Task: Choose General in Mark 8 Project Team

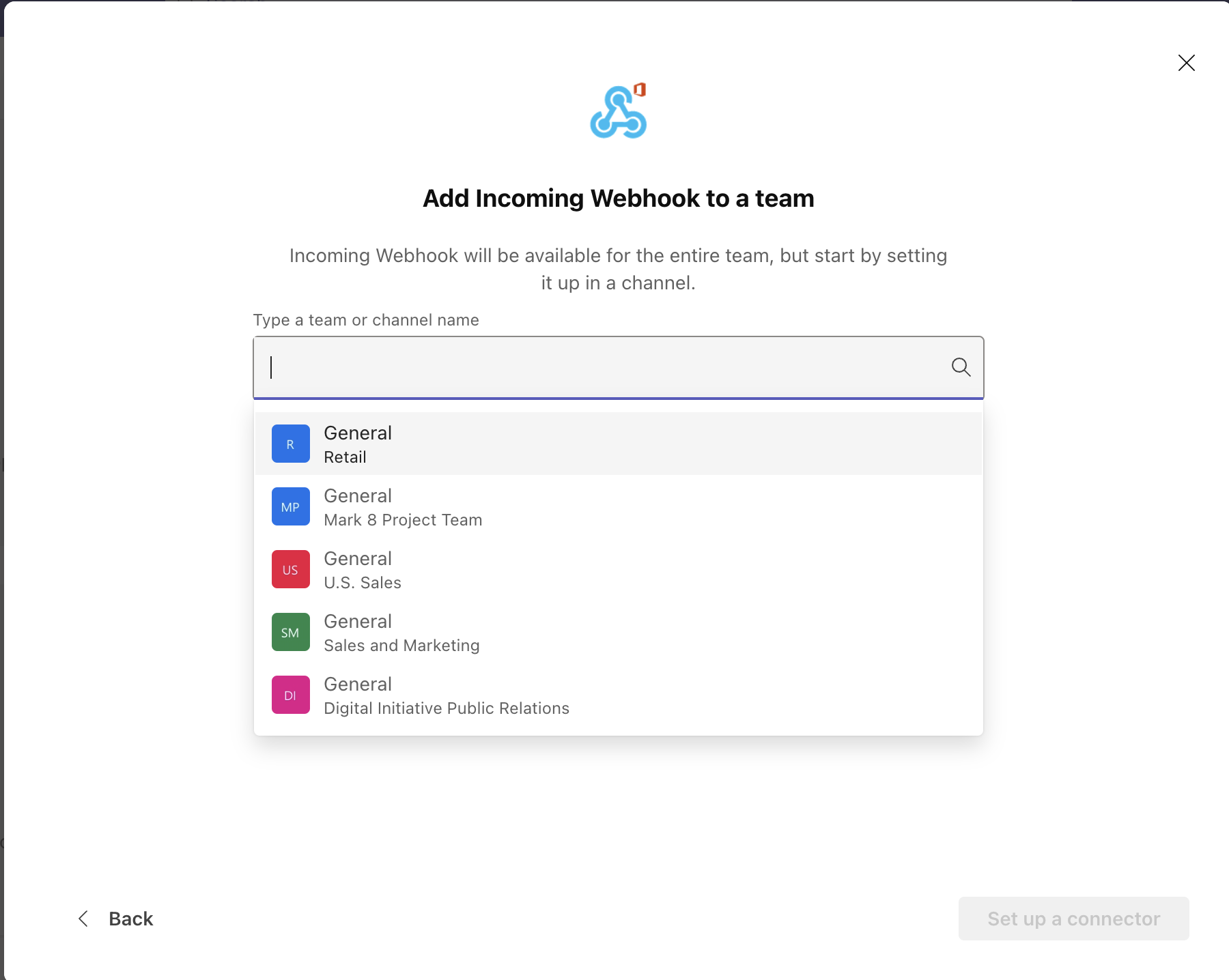Action: pyautogui.click(x=619, y=506)
